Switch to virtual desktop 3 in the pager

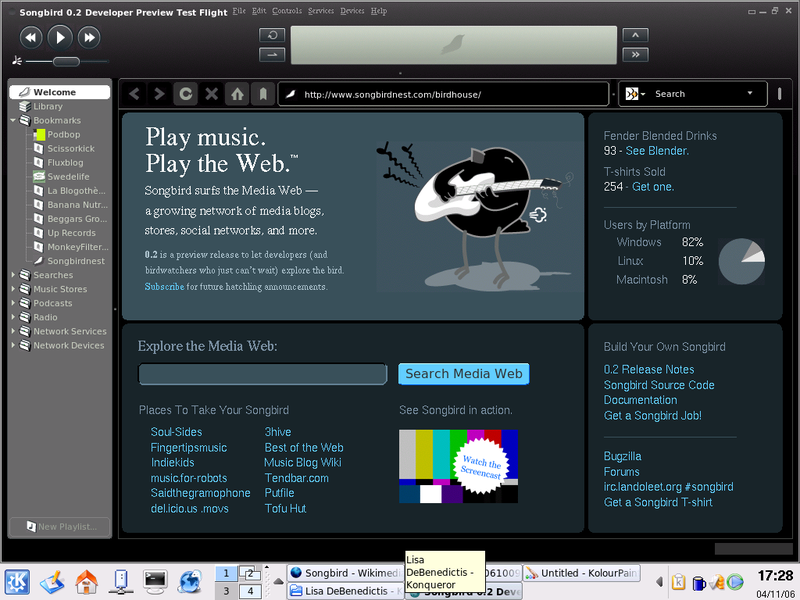tap(227, 591)
